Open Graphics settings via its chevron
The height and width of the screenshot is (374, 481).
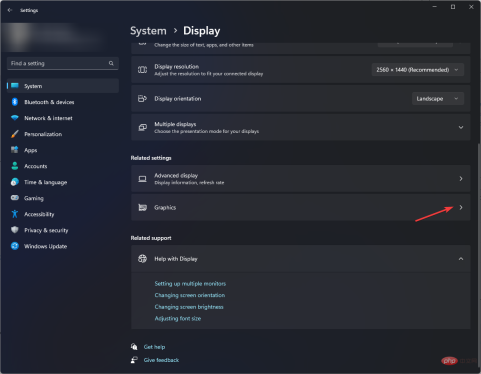pos(461,207)
